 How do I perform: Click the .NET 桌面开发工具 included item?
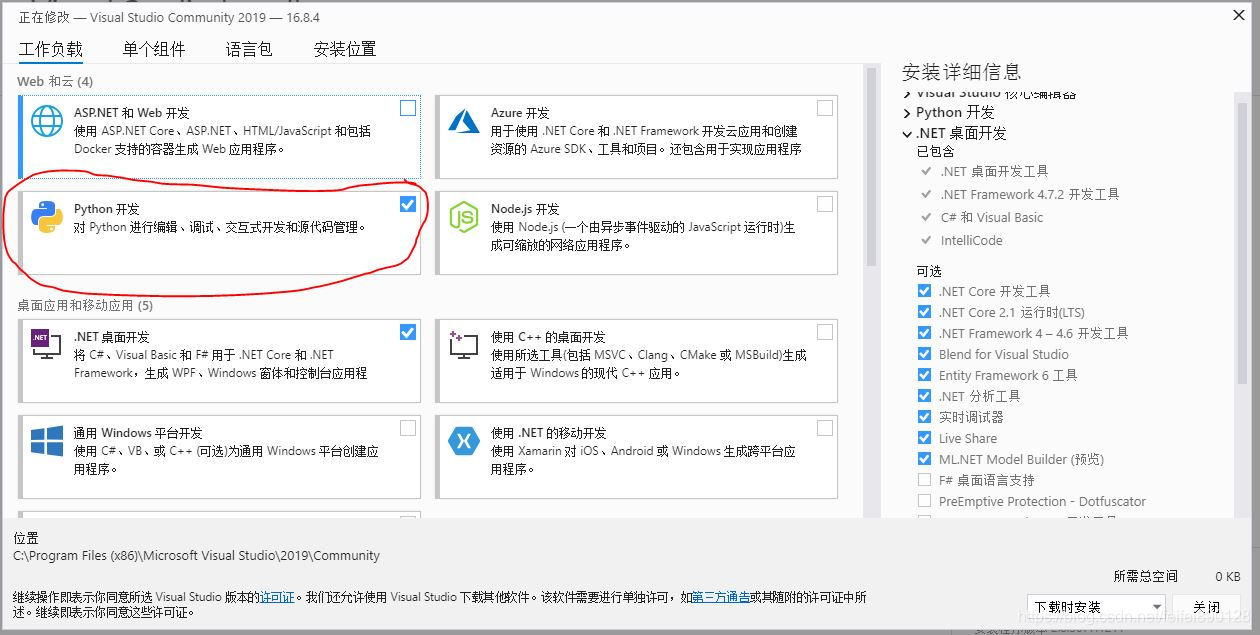(x=994, y=171)
